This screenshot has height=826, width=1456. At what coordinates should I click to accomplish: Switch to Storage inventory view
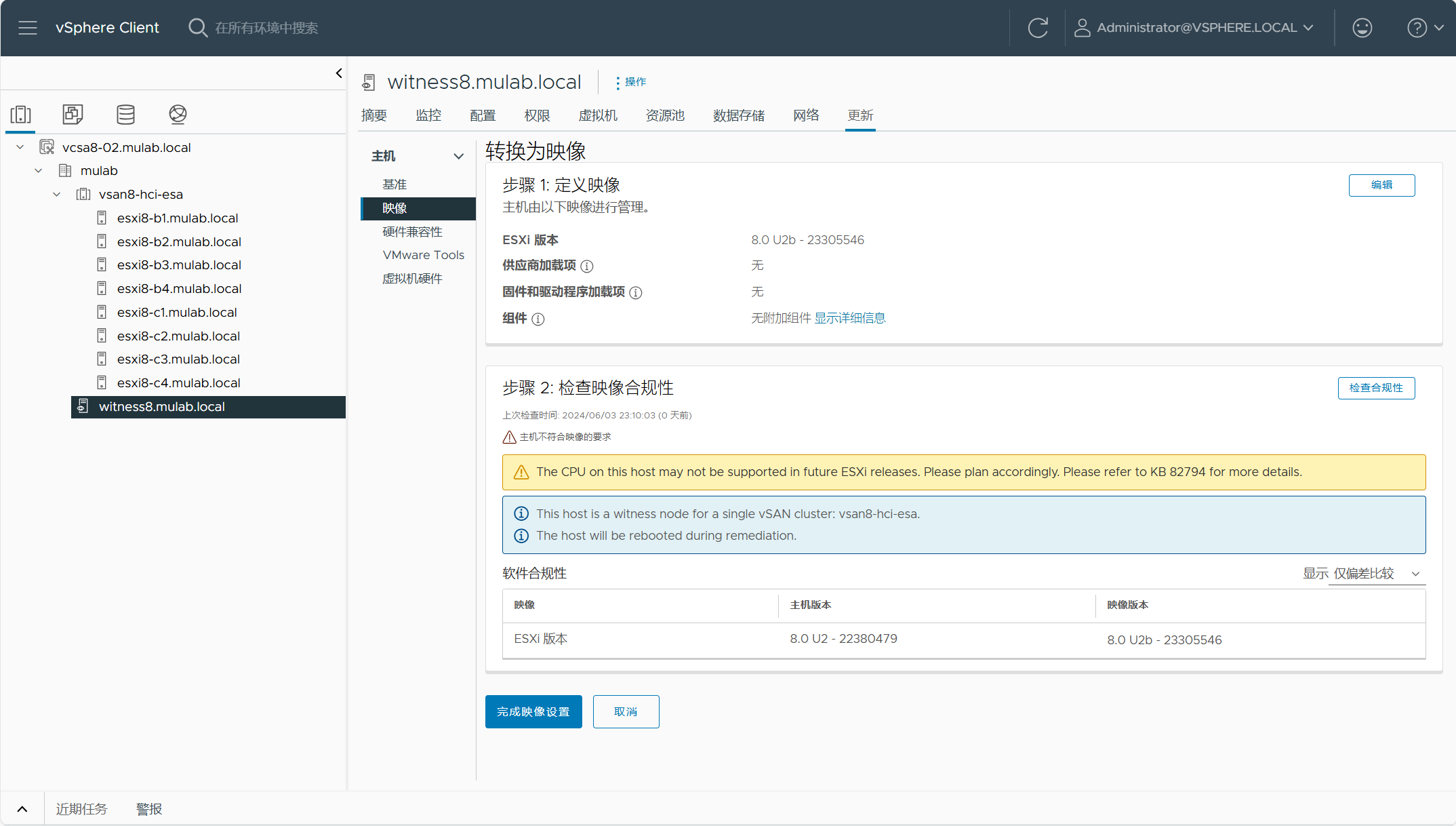tap(125, 114)
